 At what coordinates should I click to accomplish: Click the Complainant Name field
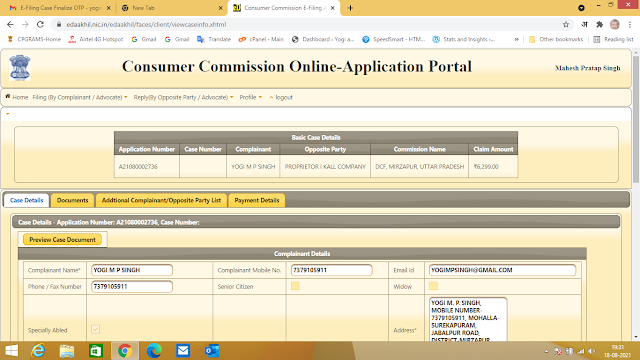pos(131,270)
